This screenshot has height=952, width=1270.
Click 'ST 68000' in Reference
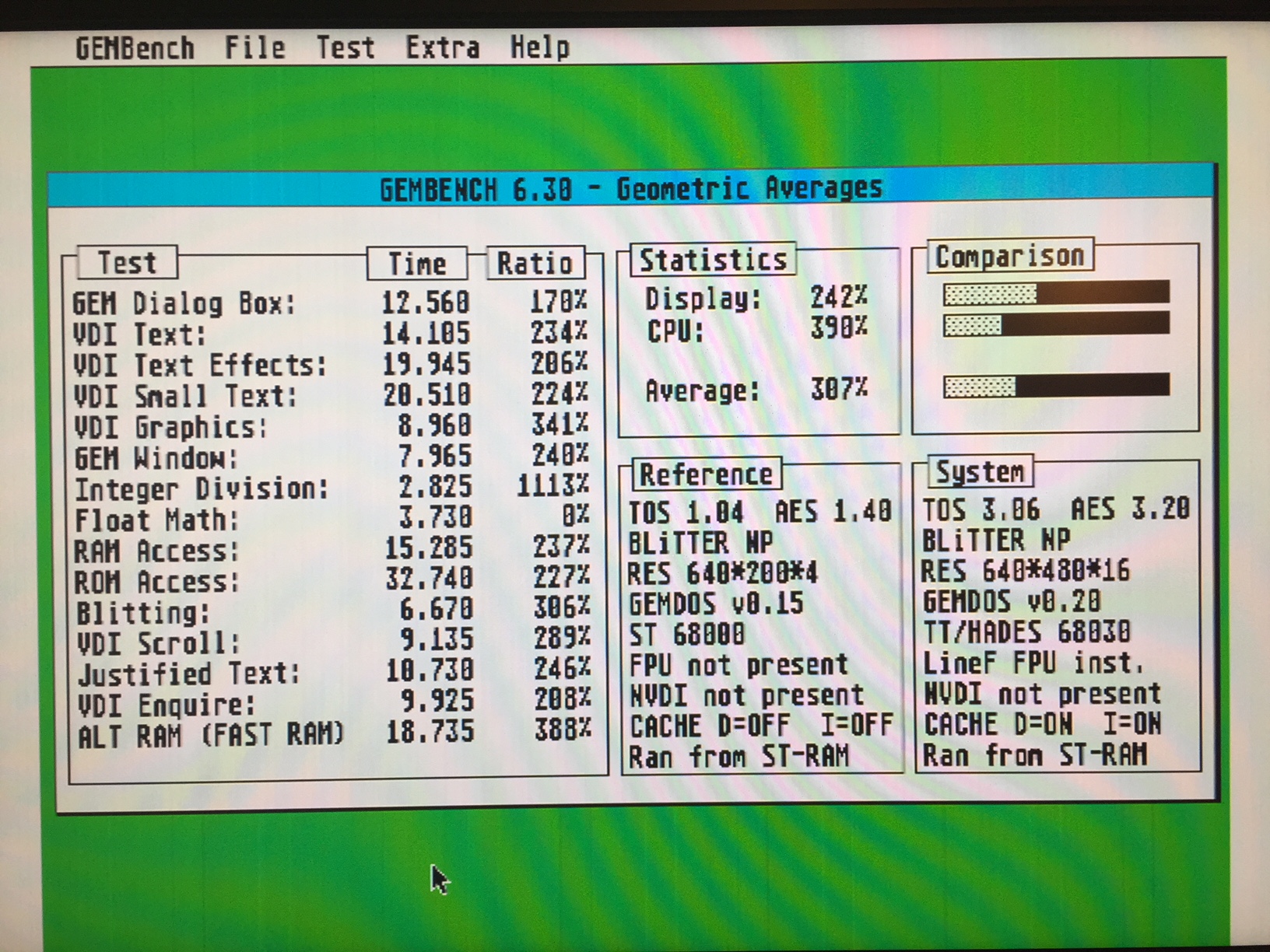click(x=686, y=635)
